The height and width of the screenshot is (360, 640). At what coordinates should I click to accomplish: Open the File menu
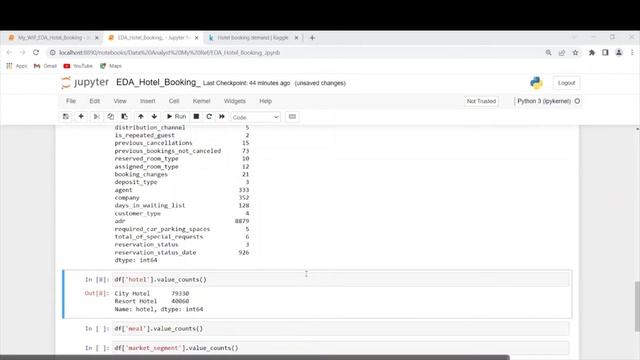(x=71, y=101)
